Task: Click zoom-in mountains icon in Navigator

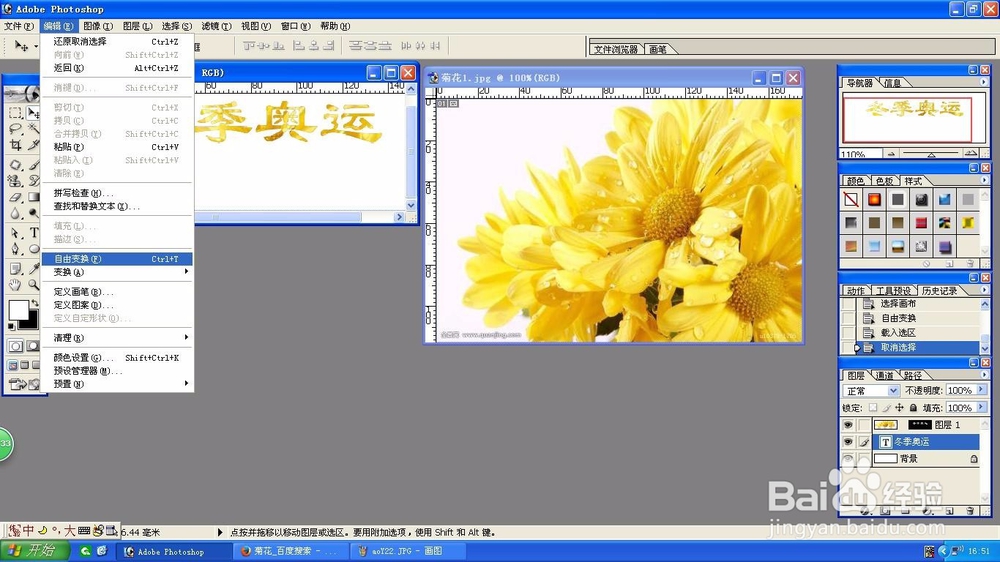Action: pos(971,153)
